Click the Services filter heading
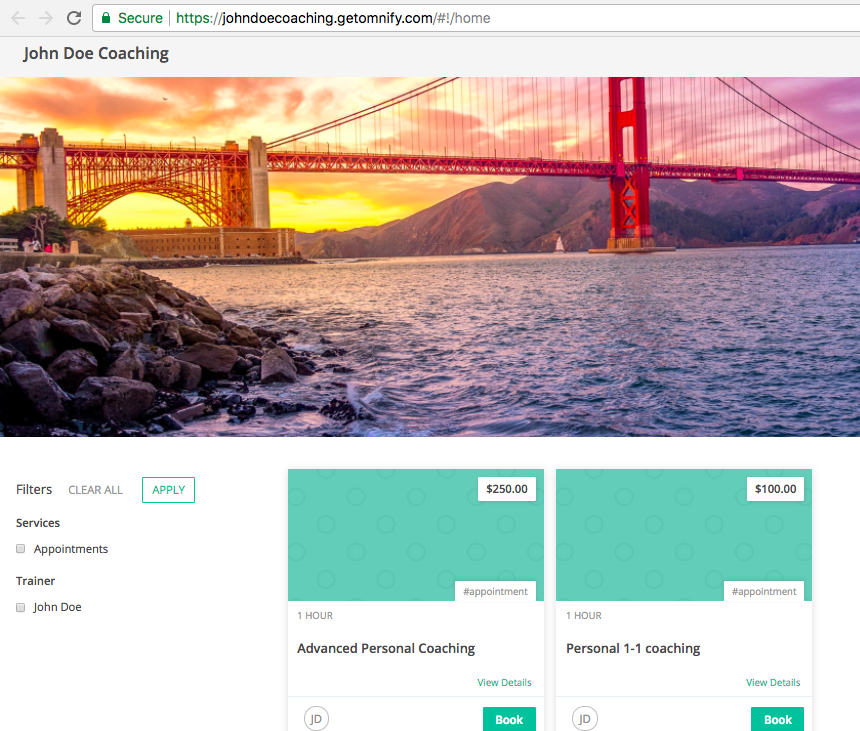The image size is (860, 731). click(38, 523)
